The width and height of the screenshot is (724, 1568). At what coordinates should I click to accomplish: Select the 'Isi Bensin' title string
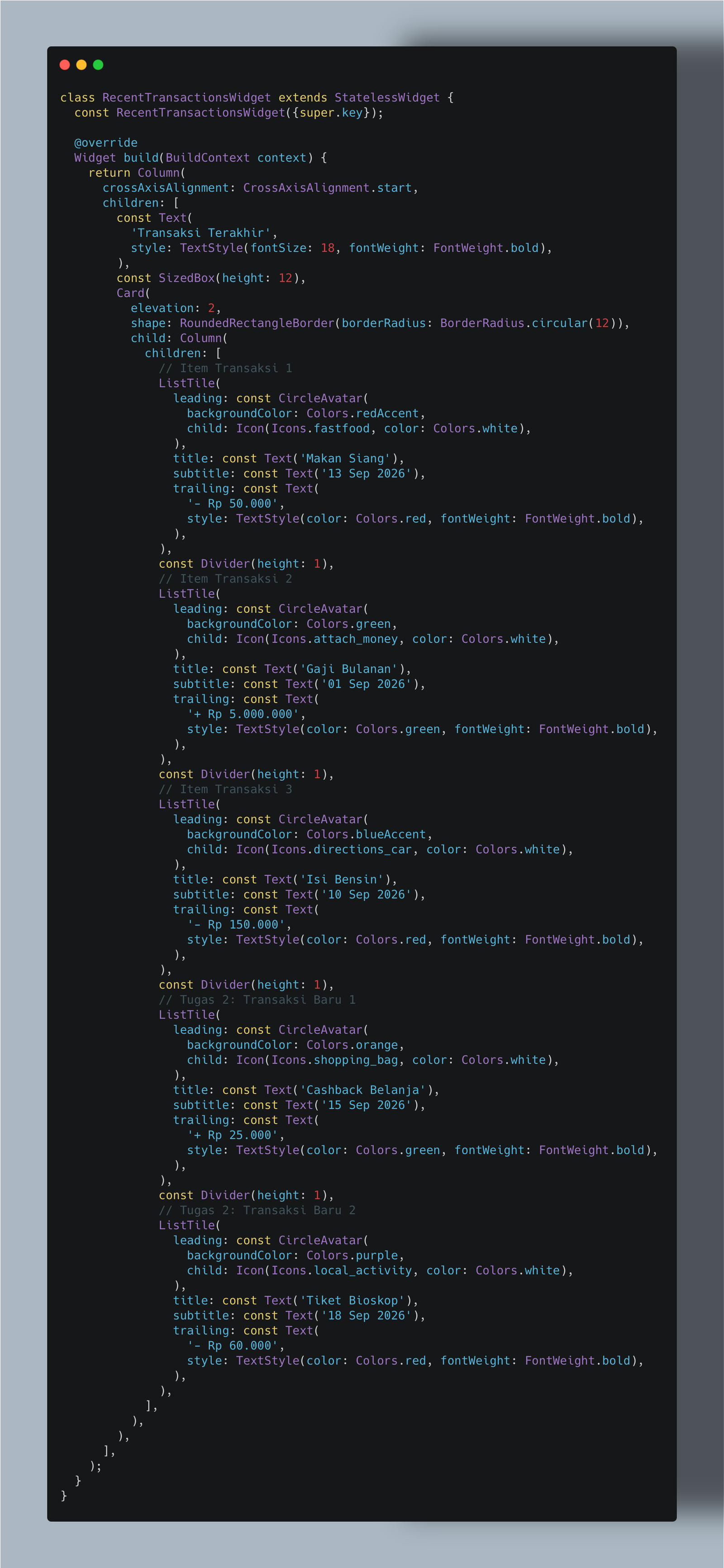[342, 880]
